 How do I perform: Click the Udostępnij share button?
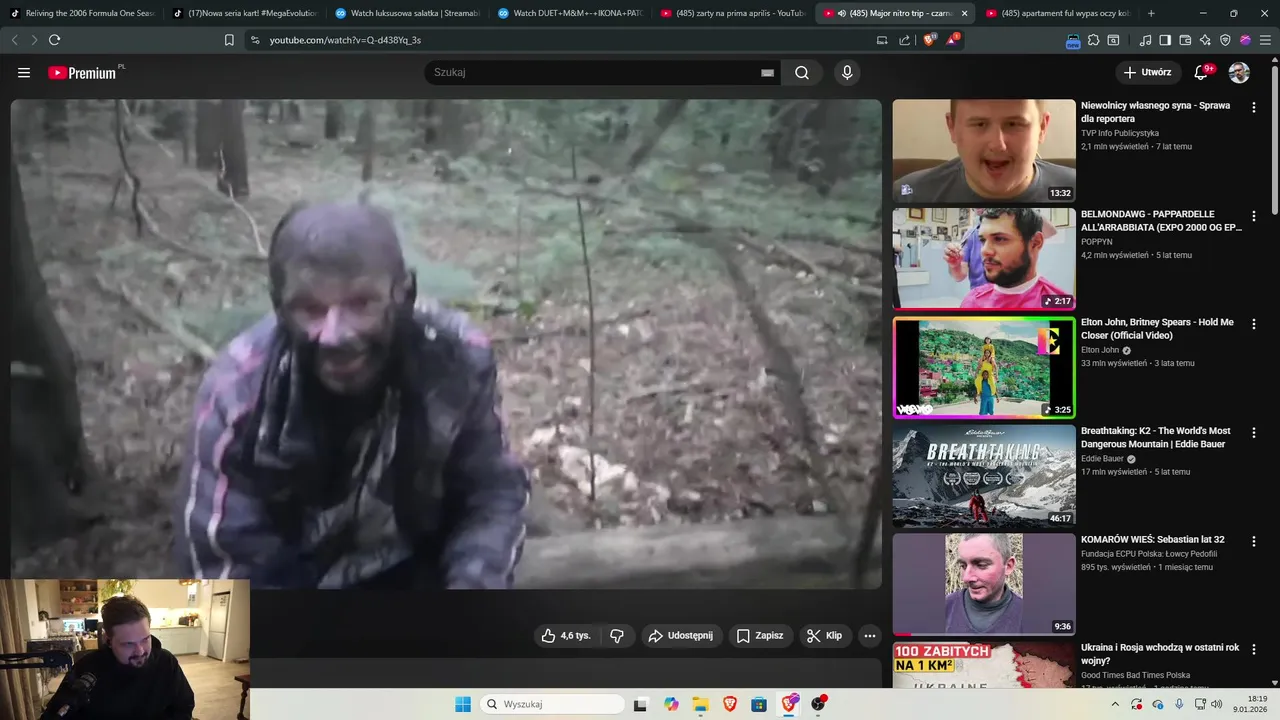[x=681, y=636]
